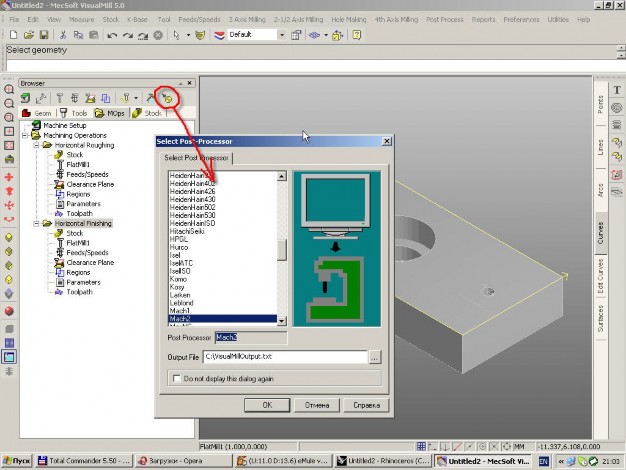Close the Select Post-Processor dialog
The image size is (626, 470).
coord(386,141)
